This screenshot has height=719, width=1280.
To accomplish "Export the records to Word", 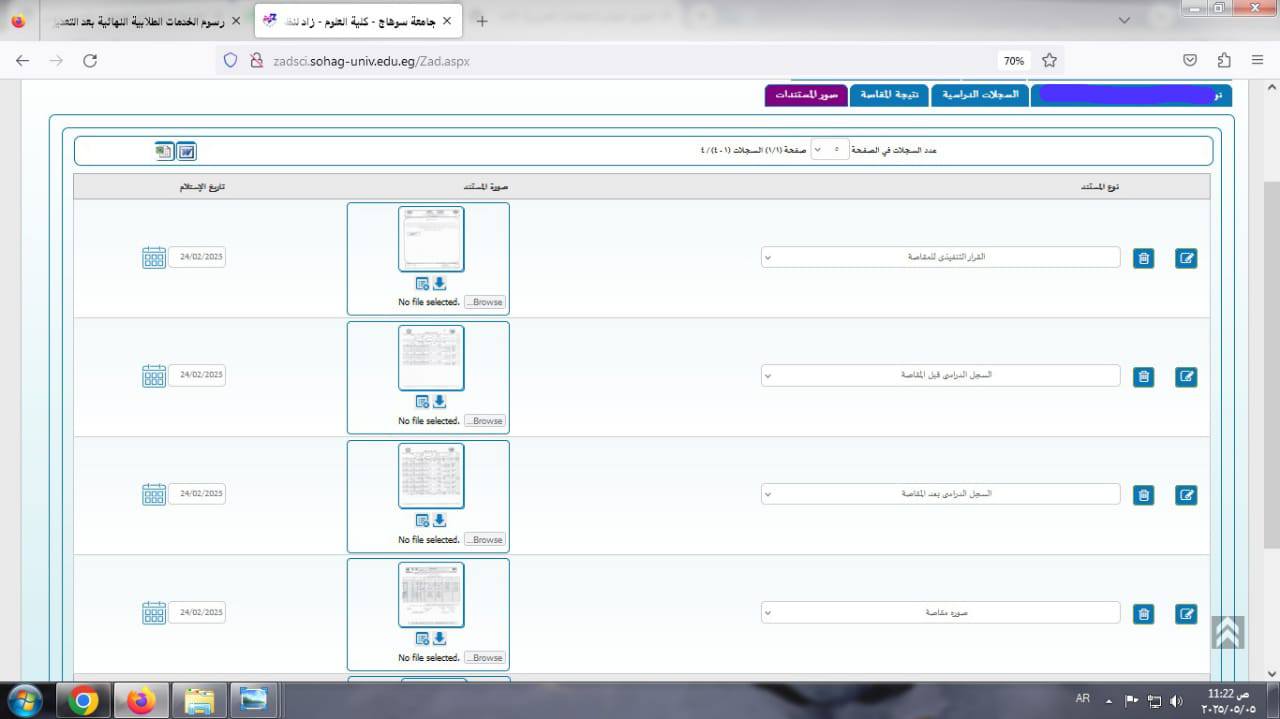I will click(x=186, y=151).
